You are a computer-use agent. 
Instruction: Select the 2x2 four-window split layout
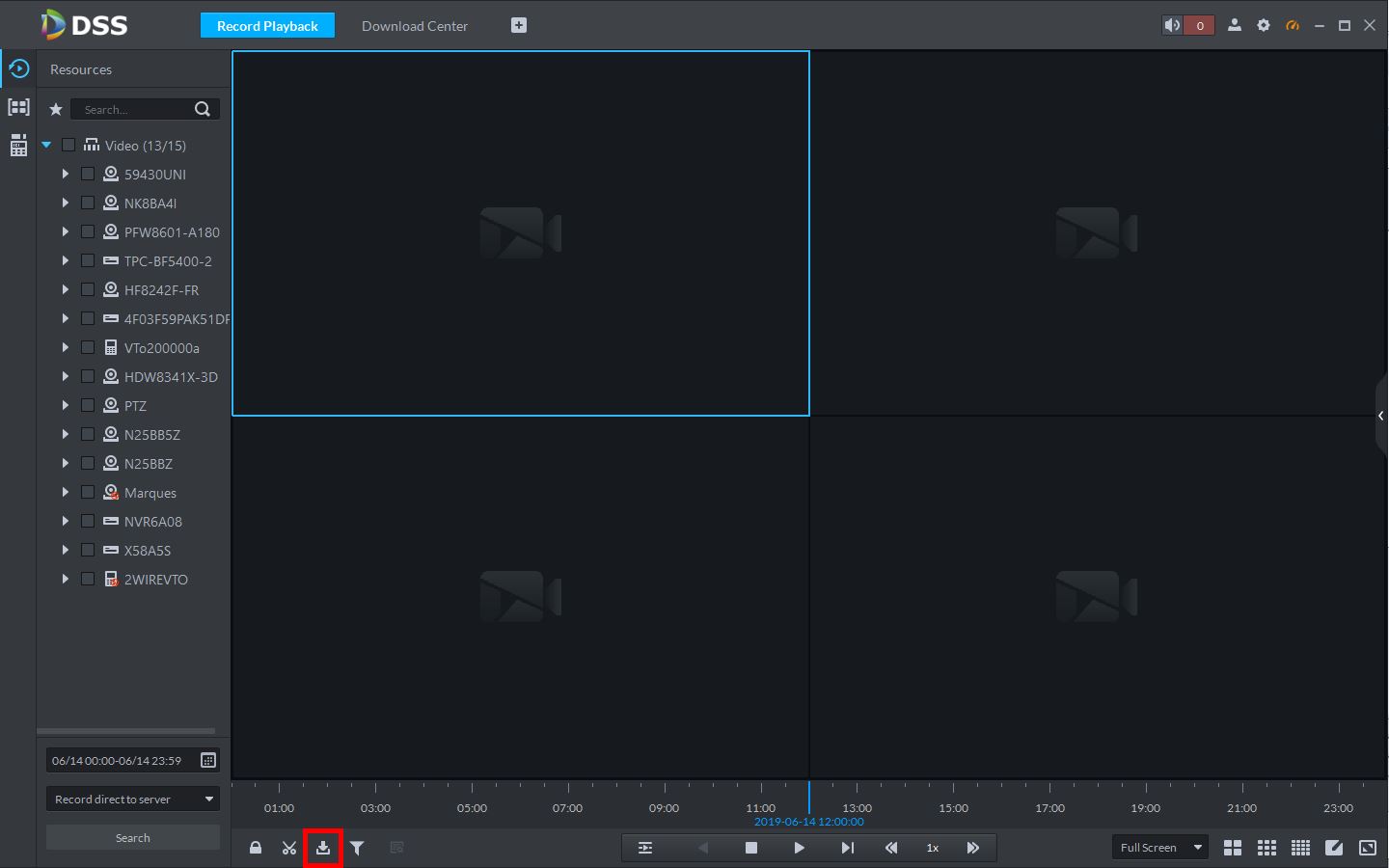pos(1233,848)
